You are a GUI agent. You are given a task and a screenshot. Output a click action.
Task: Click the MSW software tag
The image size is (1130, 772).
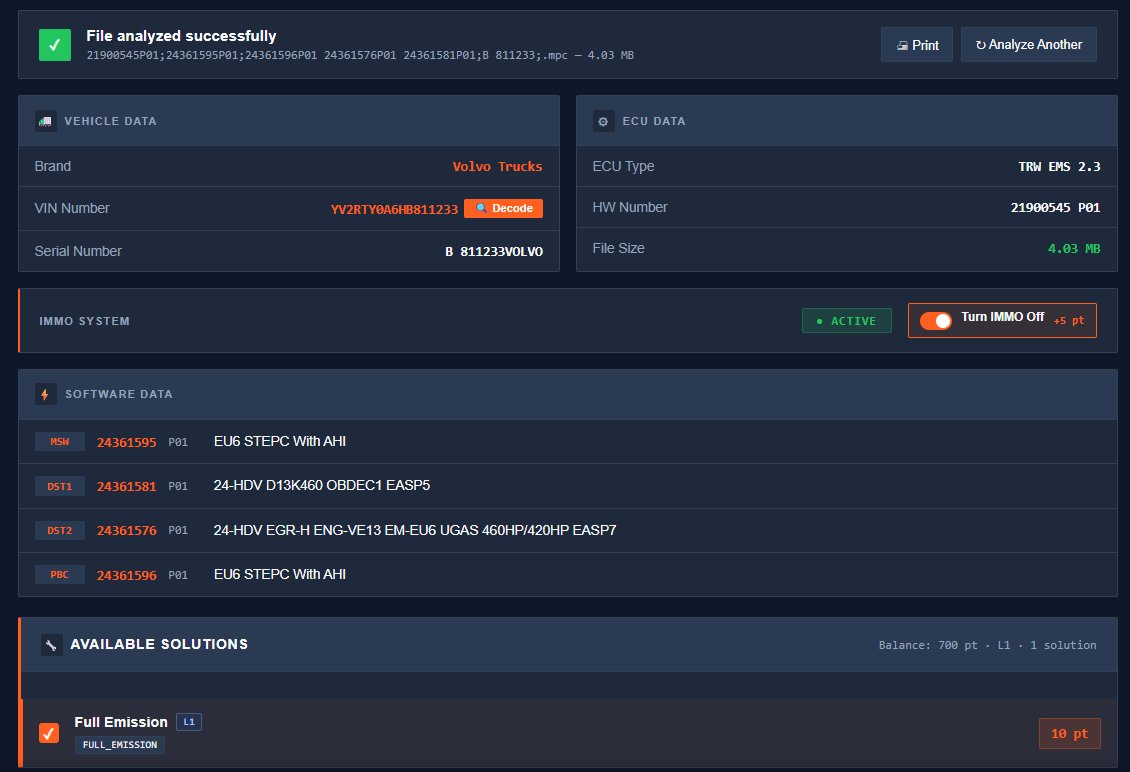(60, 442)
